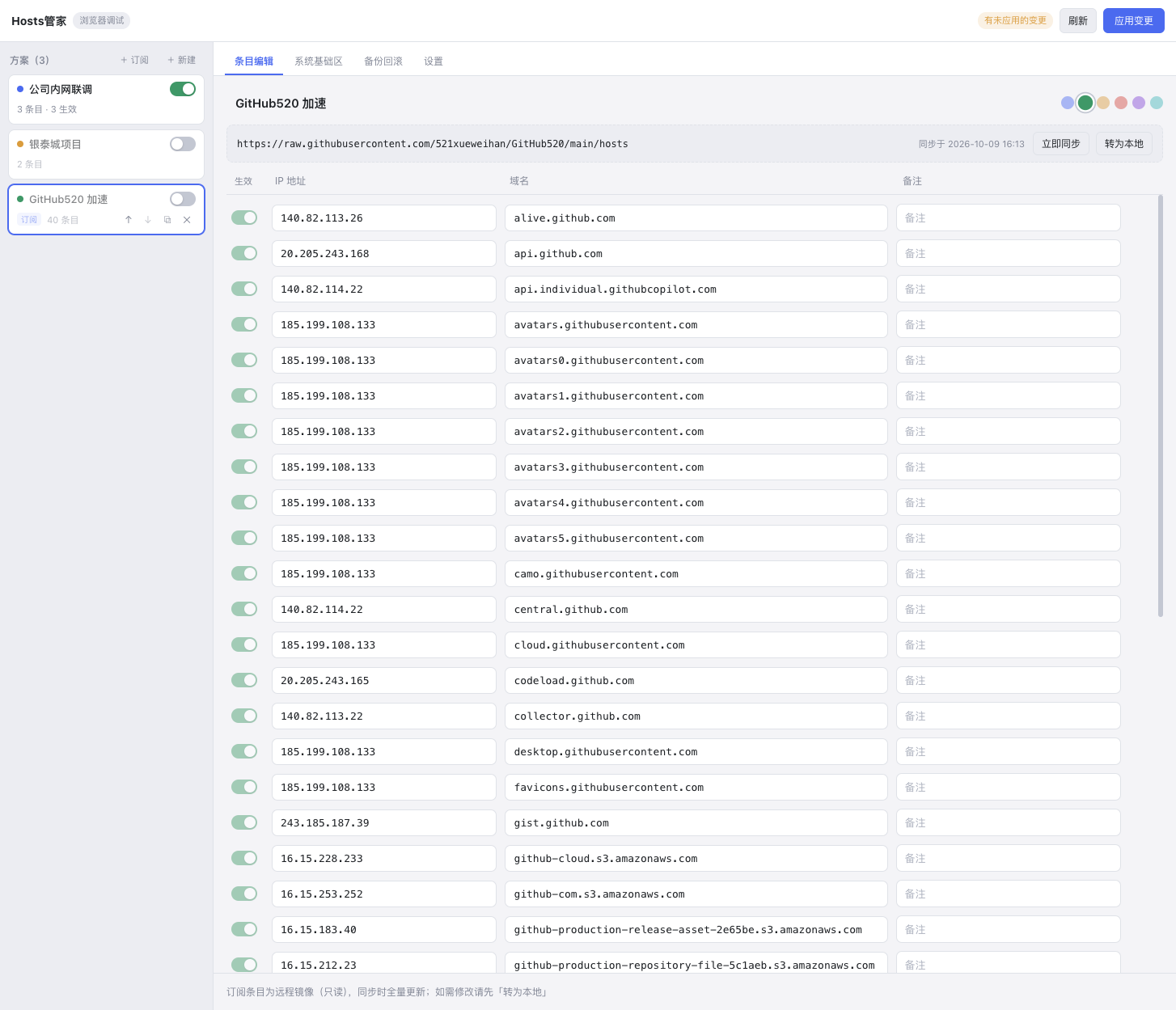This screenshot has width=1176, height=1010.
Task: Open the 备份回滚 tab
Action: (x=383, y=61)
